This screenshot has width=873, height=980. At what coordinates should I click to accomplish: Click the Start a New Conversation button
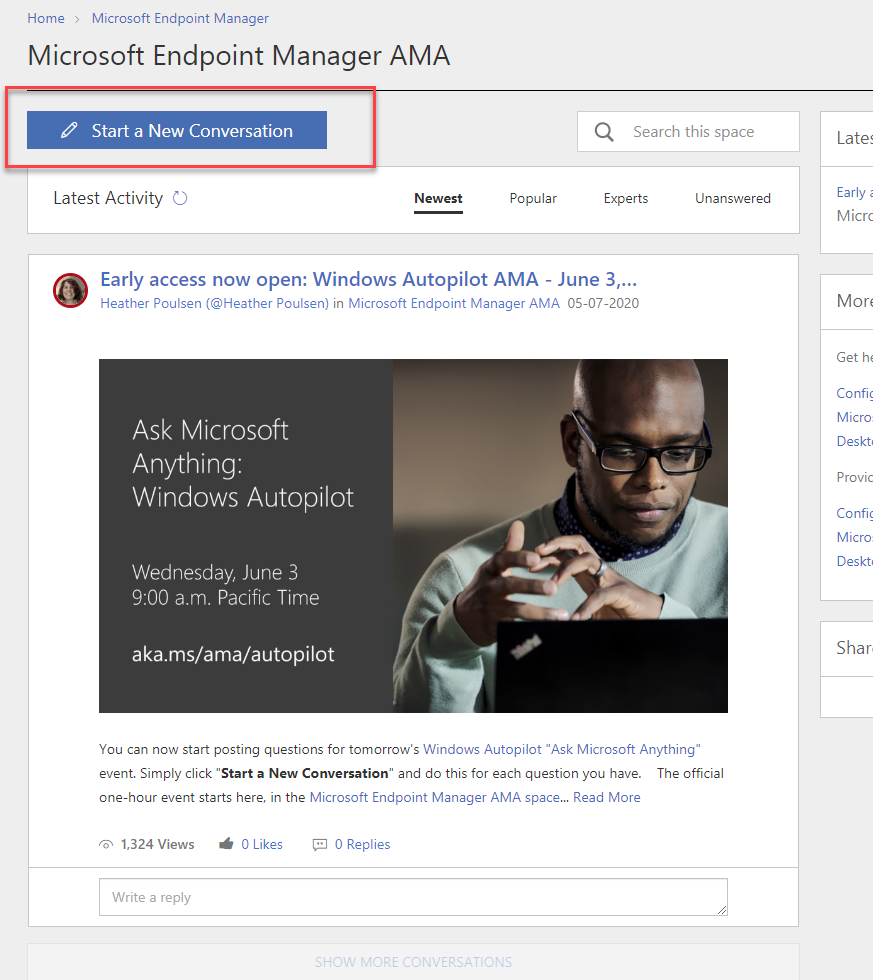click(x=177, y=130)
